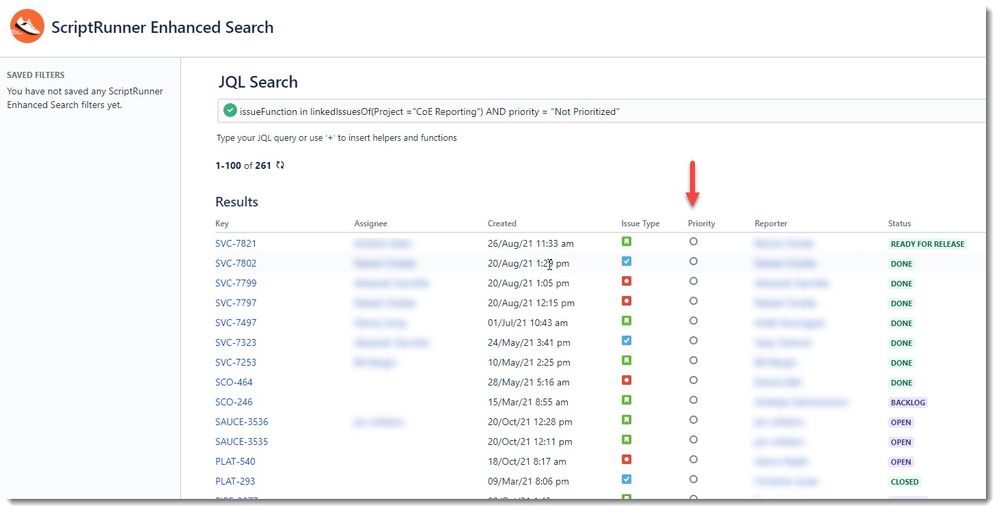Click the priority circle icon for SVC-7799
Screen dimensions: 999x512
[x=693, y=281]
